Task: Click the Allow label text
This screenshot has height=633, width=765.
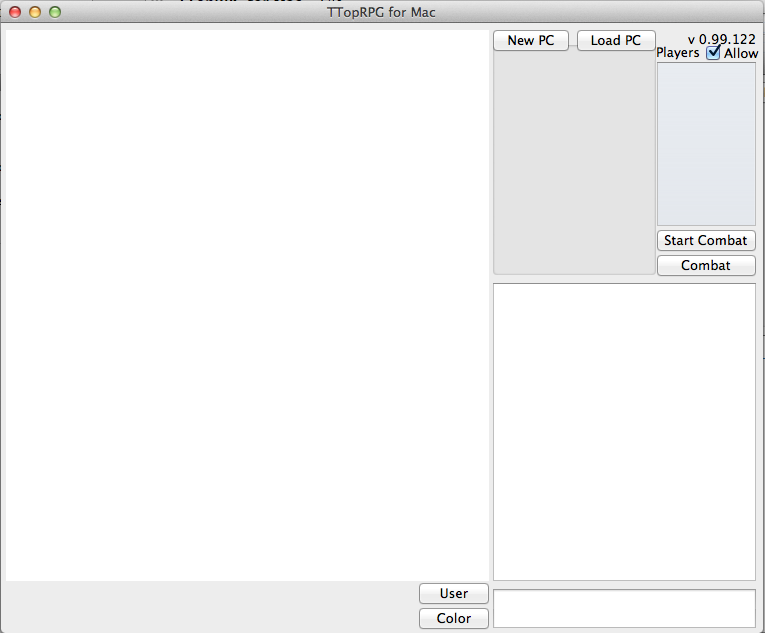Action: coord(741,53)
